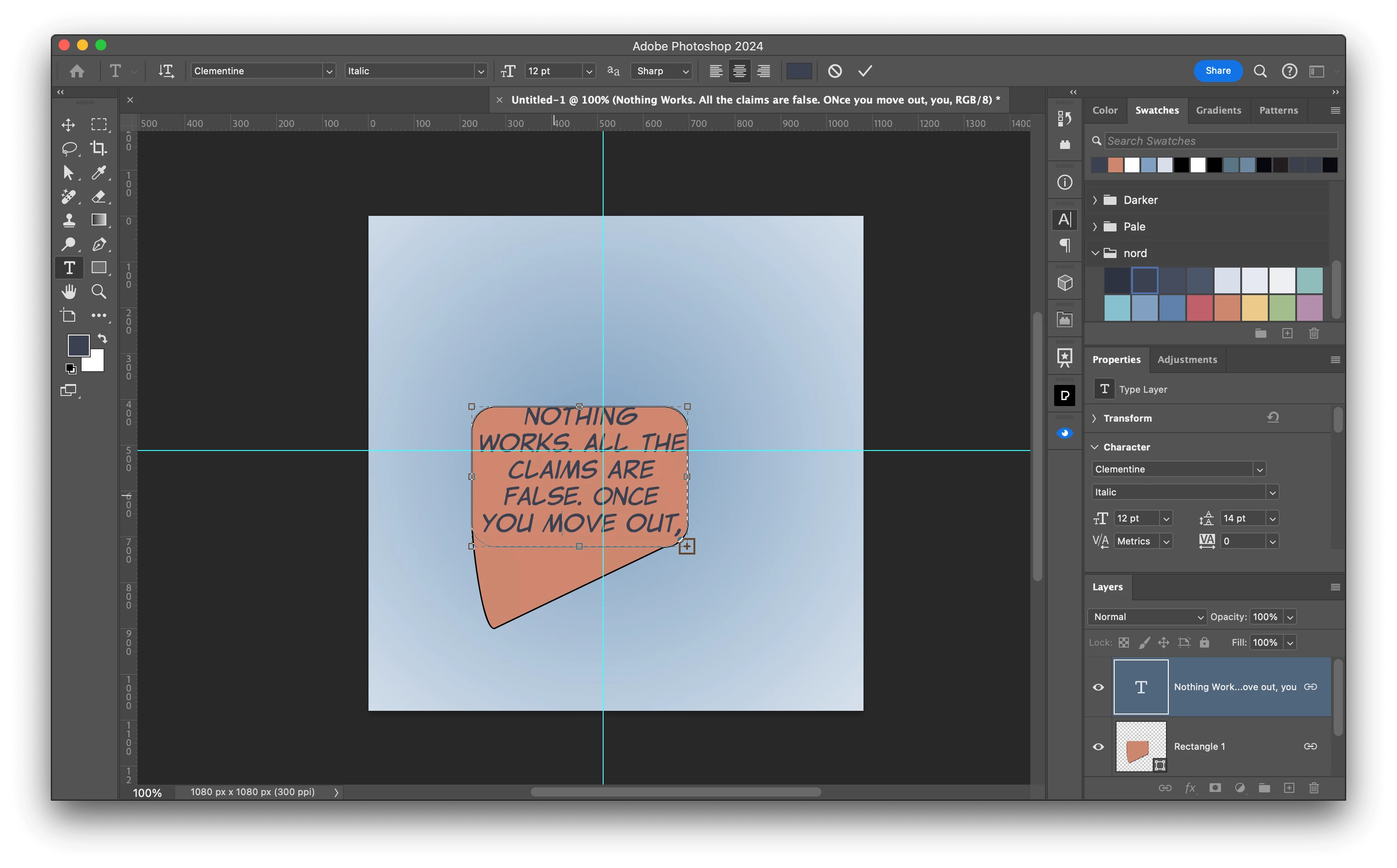Open the Clementine font family dropdown
Viewport: 1397px width, 868px height.
pyautogui.click(x=329, y=71)
